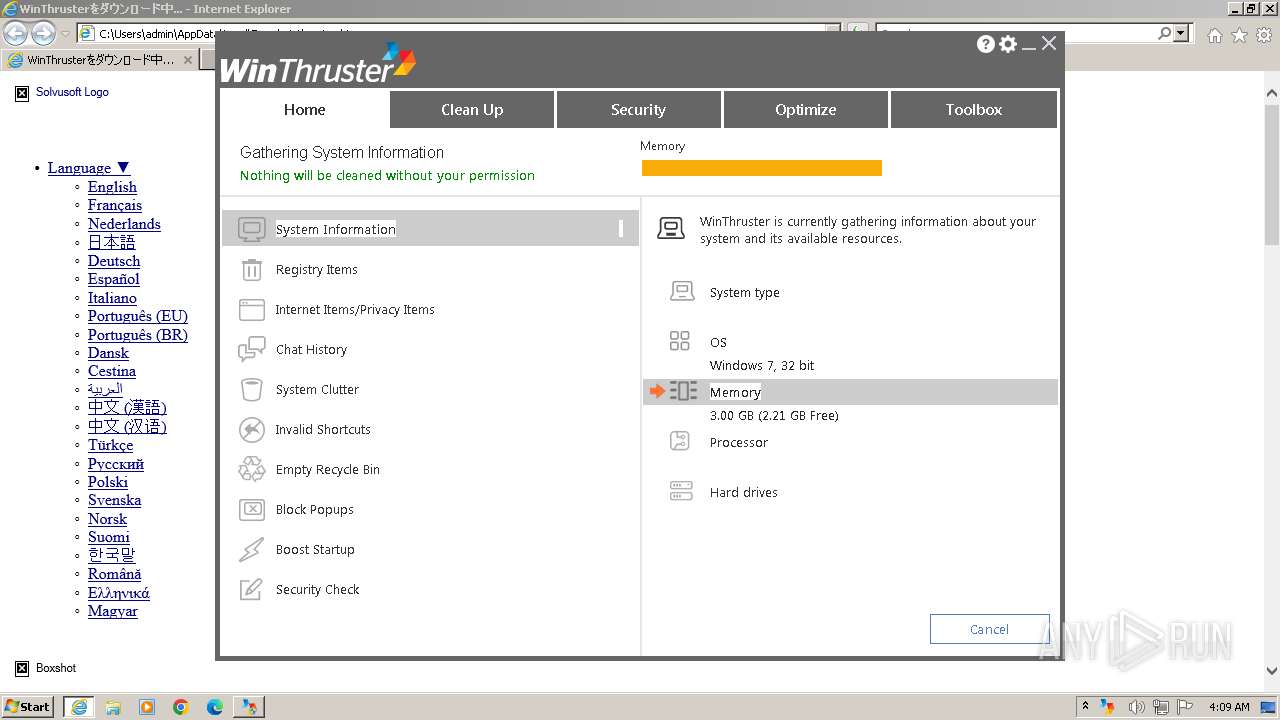
Task: Click the System Clutter bucket icon
Action: point(252,389)
